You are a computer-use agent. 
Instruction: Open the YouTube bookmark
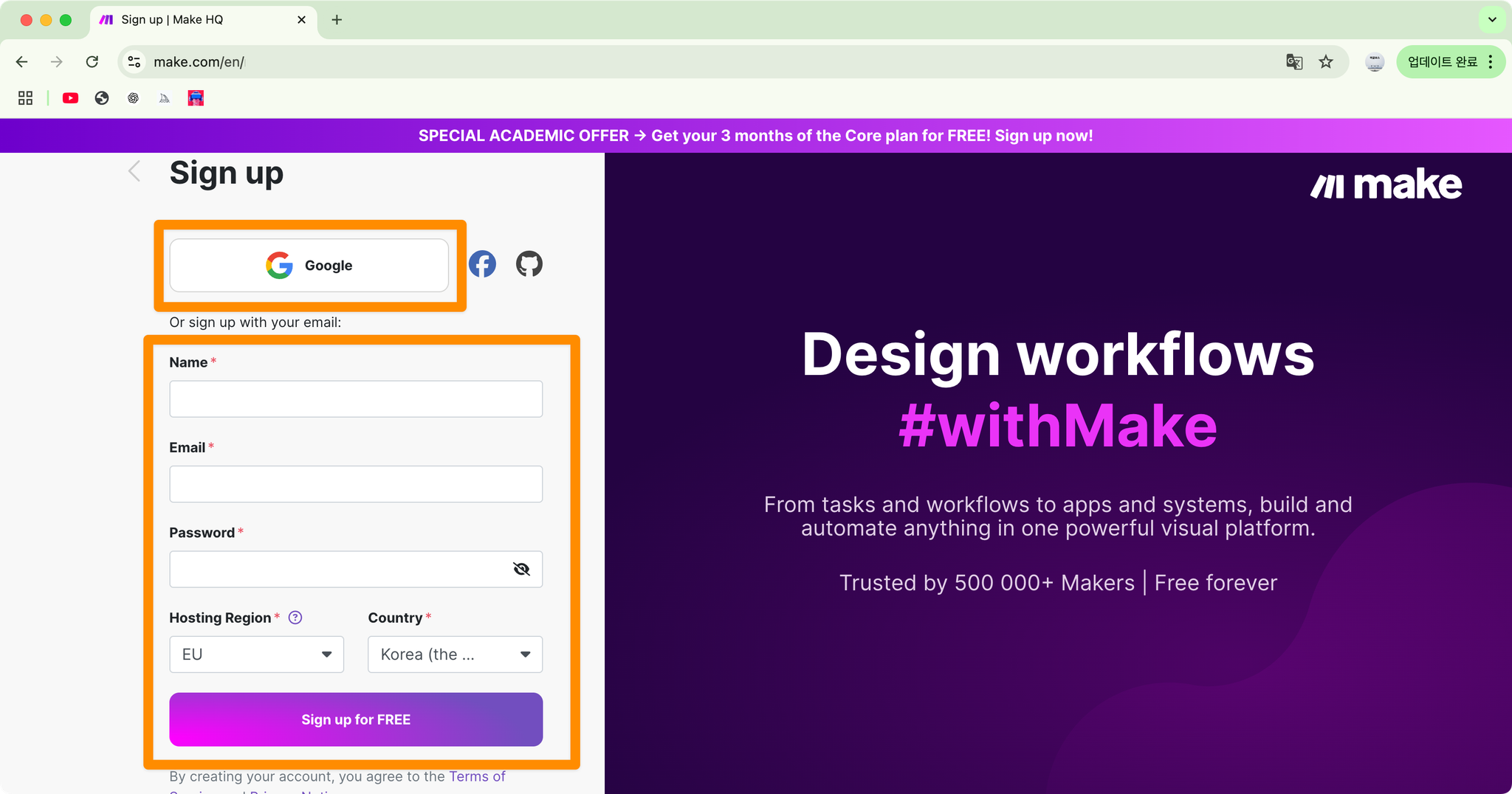pyautogui.click(x=70, y=98)
